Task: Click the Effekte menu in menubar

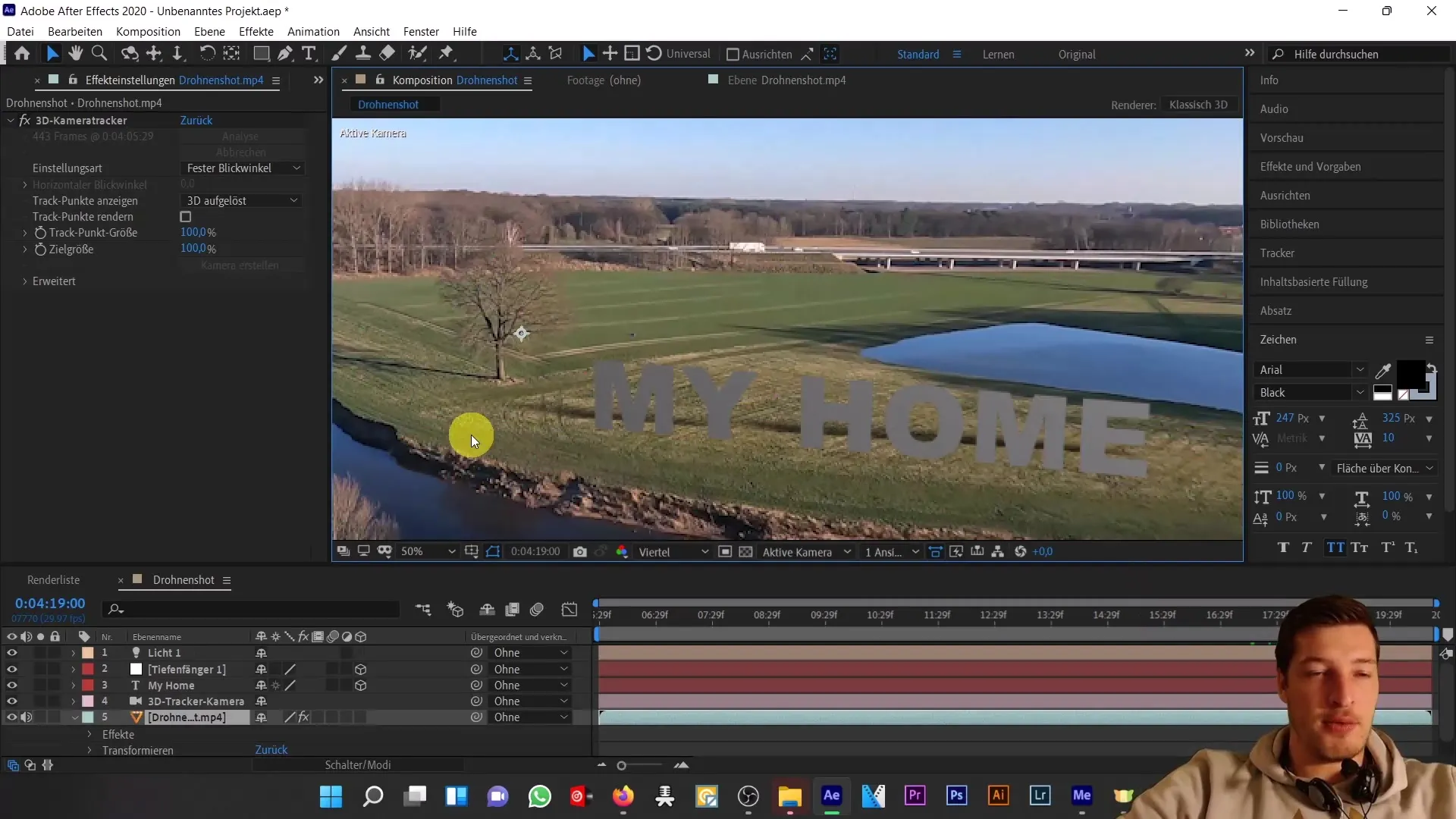Action: tap(256, 31)
